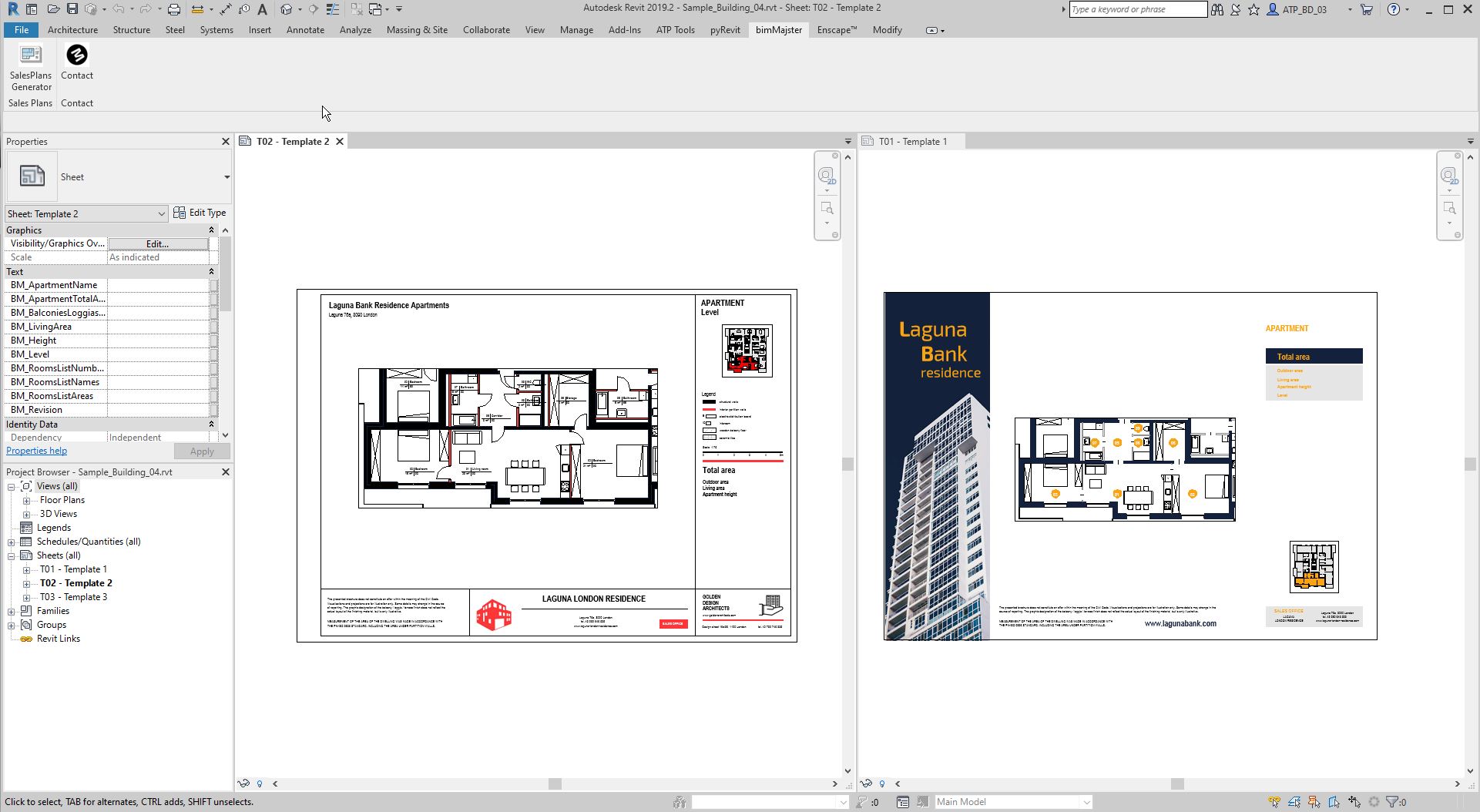The image size is (1480, 812).
Task: Click the T01 view horizontal scrollbar thumb
Action: click(1177, 784)
